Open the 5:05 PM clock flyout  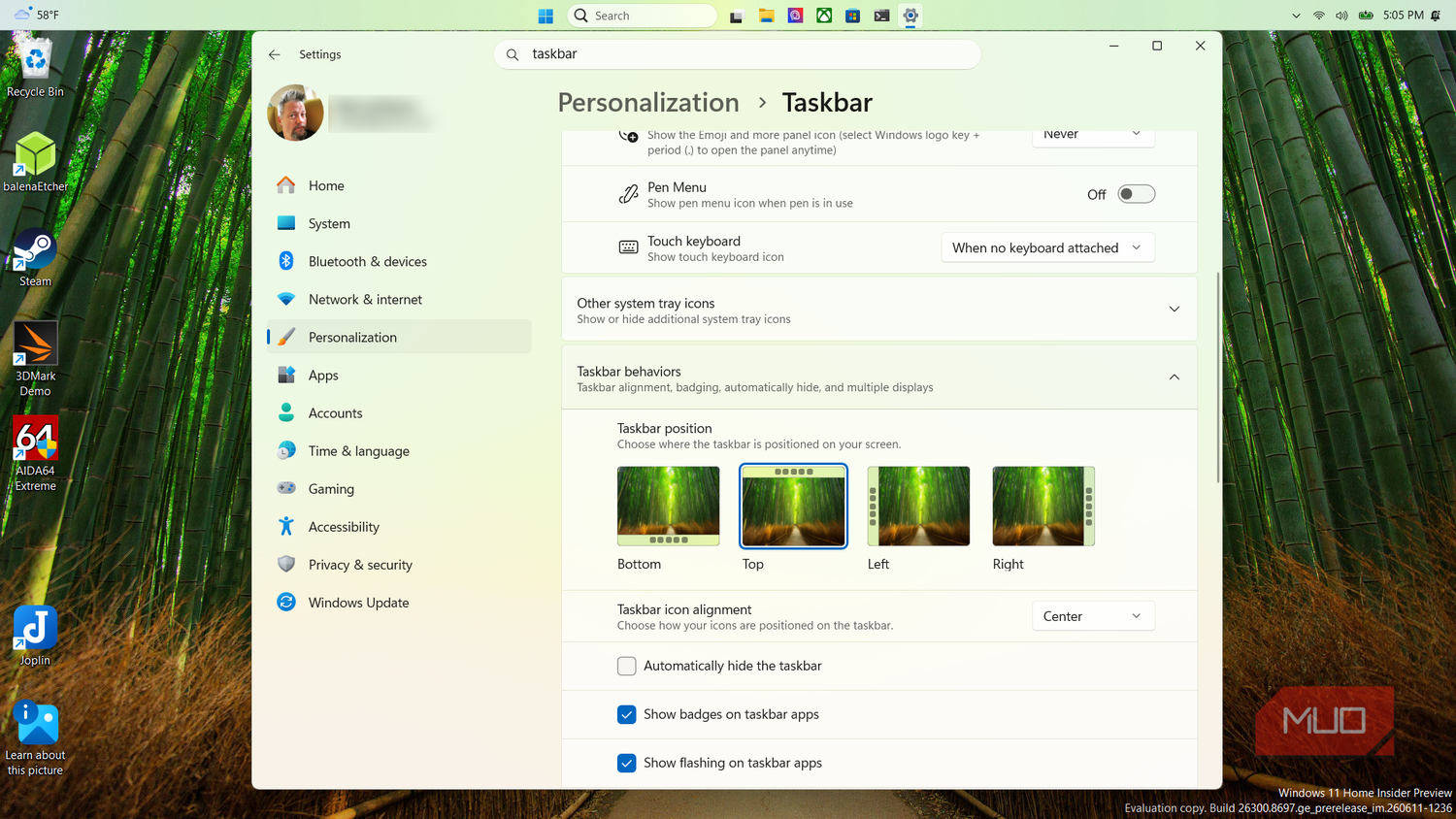(x=1404, y=16)
